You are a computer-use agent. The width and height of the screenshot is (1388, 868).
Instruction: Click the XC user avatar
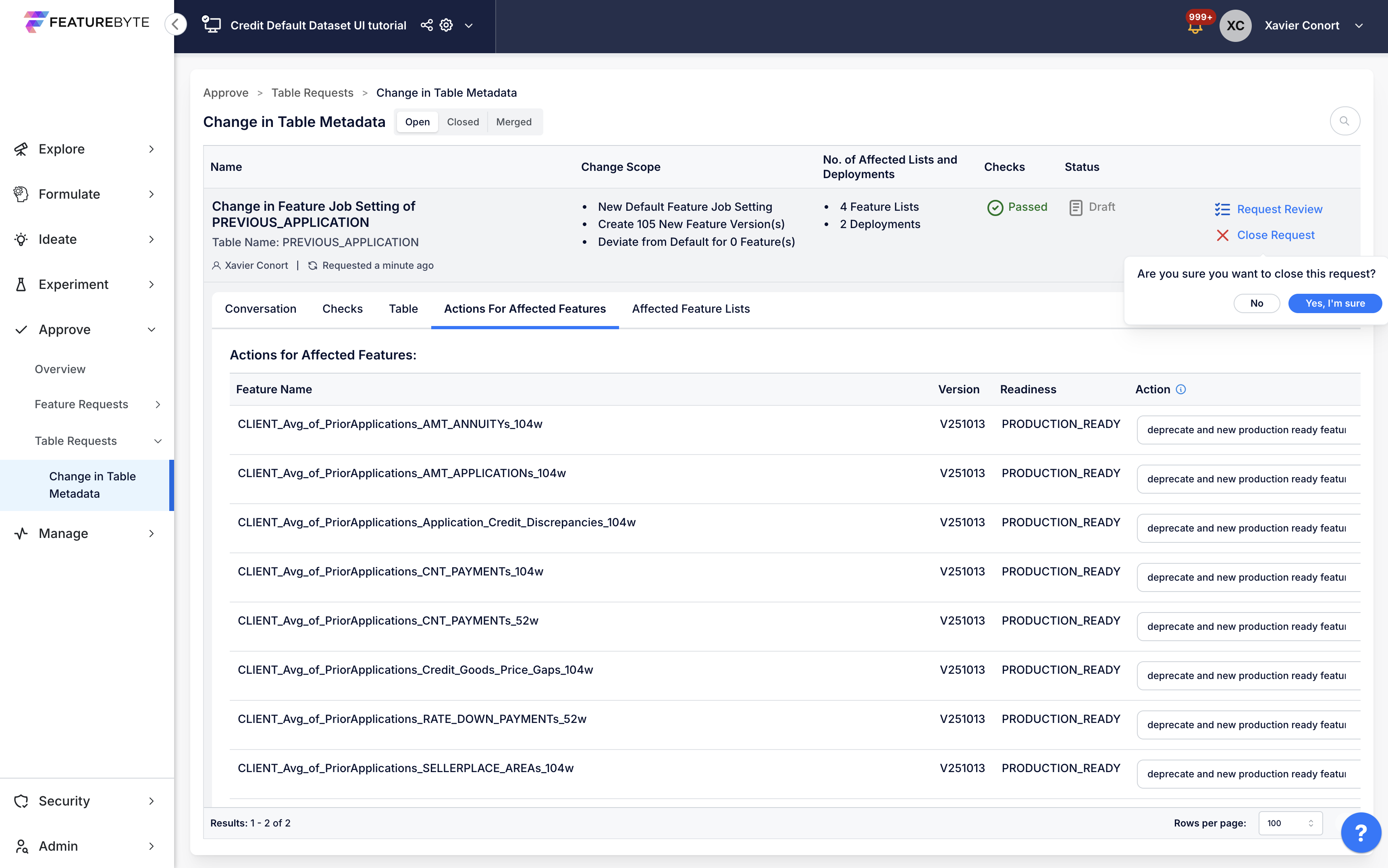1235,25
